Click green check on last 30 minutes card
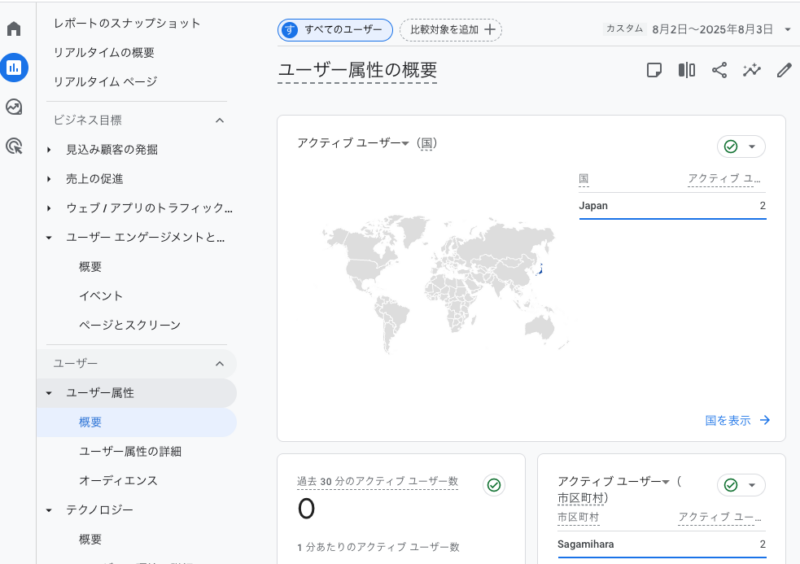This screenshot has width=800, height=564. (493, 485)
